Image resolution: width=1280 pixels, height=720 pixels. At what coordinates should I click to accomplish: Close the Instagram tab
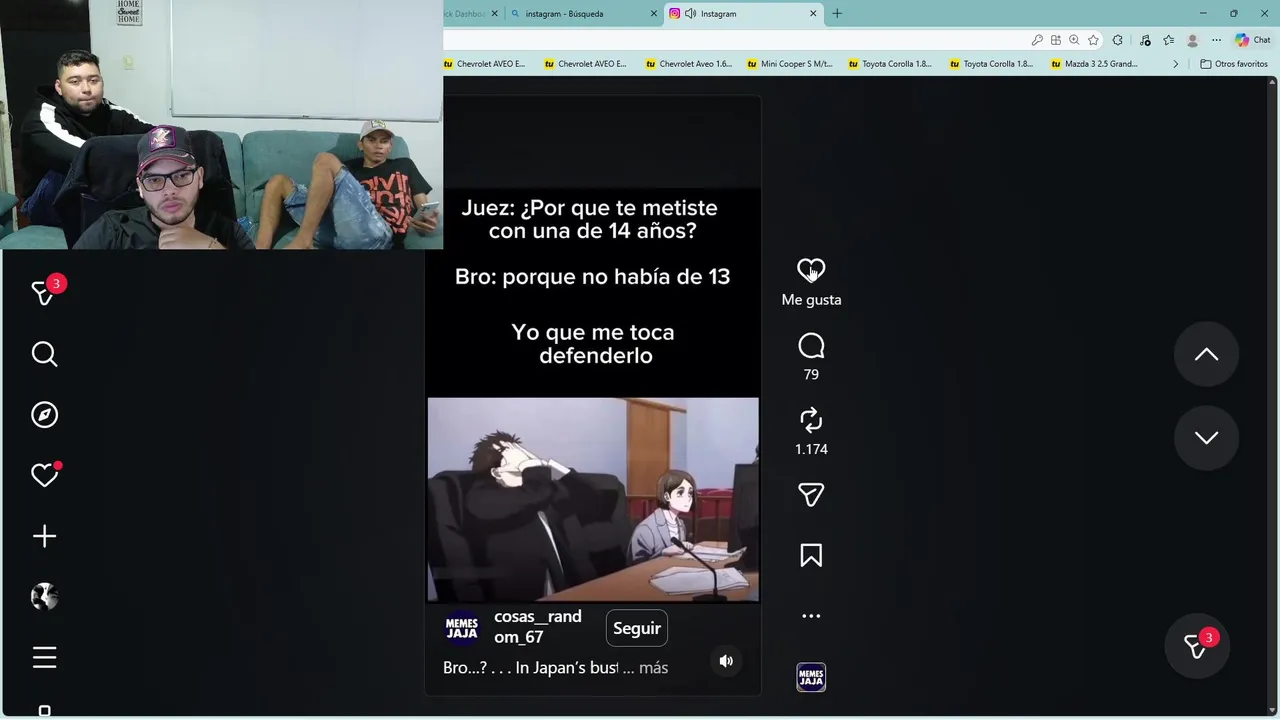[x=813, y=14]
